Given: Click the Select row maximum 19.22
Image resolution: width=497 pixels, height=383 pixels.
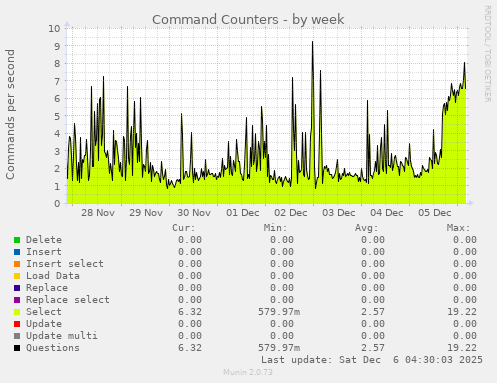Looking at the screenshot, I should tap(462, 312).
